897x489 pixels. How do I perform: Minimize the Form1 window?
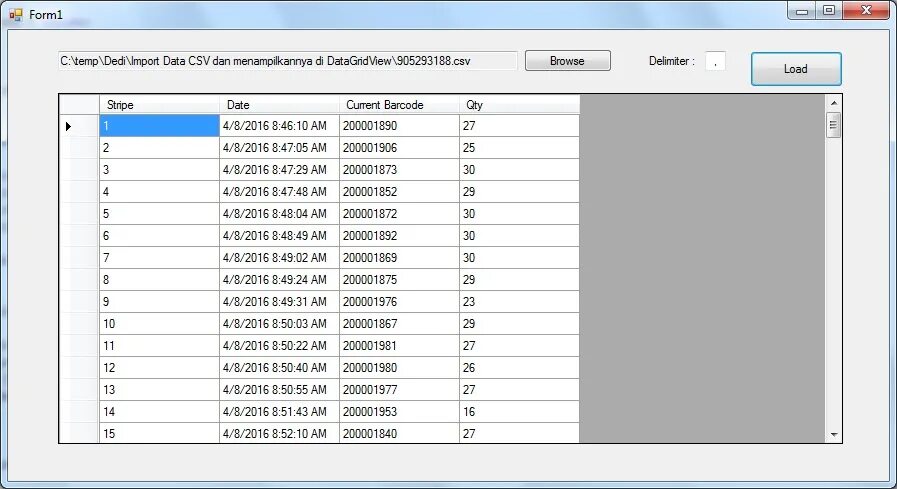click(801, 11)
